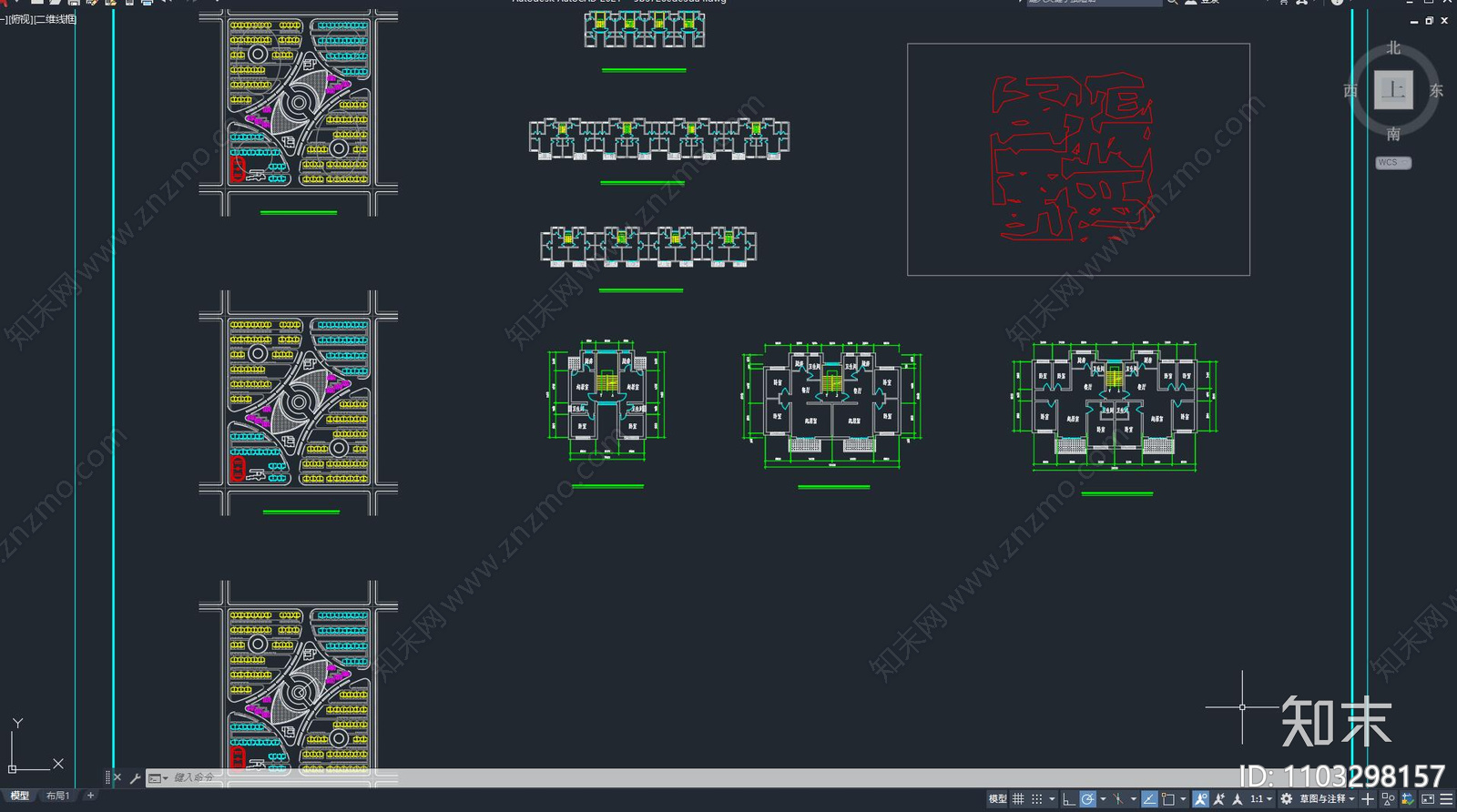Select the top site plan drawing
The height and width of the screenshot is (812, 1457).
coord(299,113)
